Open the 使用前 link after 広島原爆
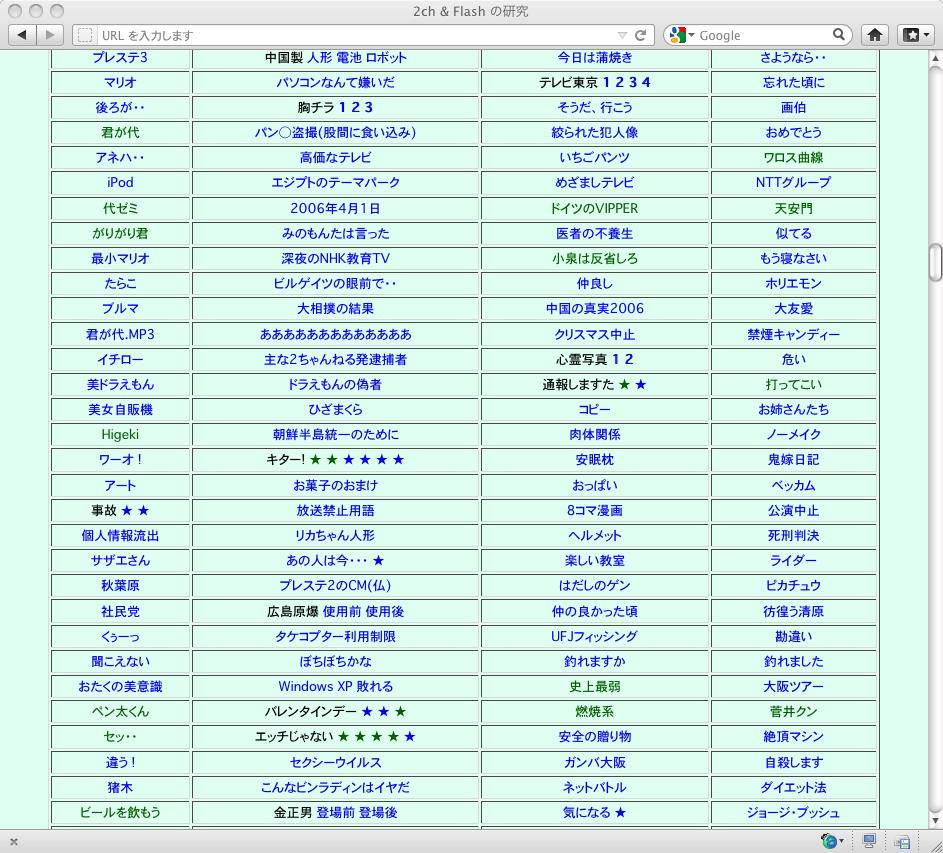943x853 pixels. click(342, 611)
